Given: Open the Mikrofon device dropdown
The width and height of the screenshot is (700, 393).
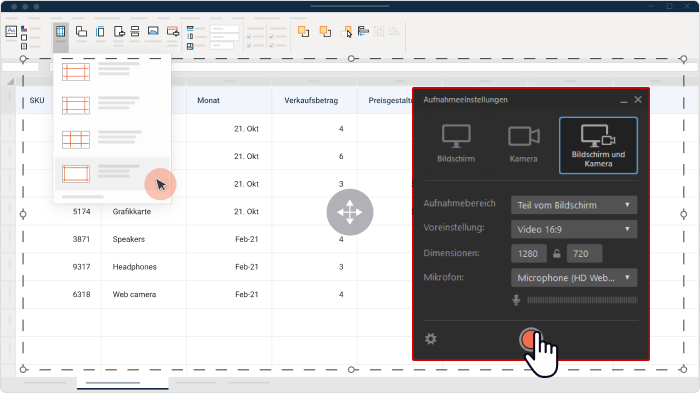Looking at the screenshot, I should point(574,278).
